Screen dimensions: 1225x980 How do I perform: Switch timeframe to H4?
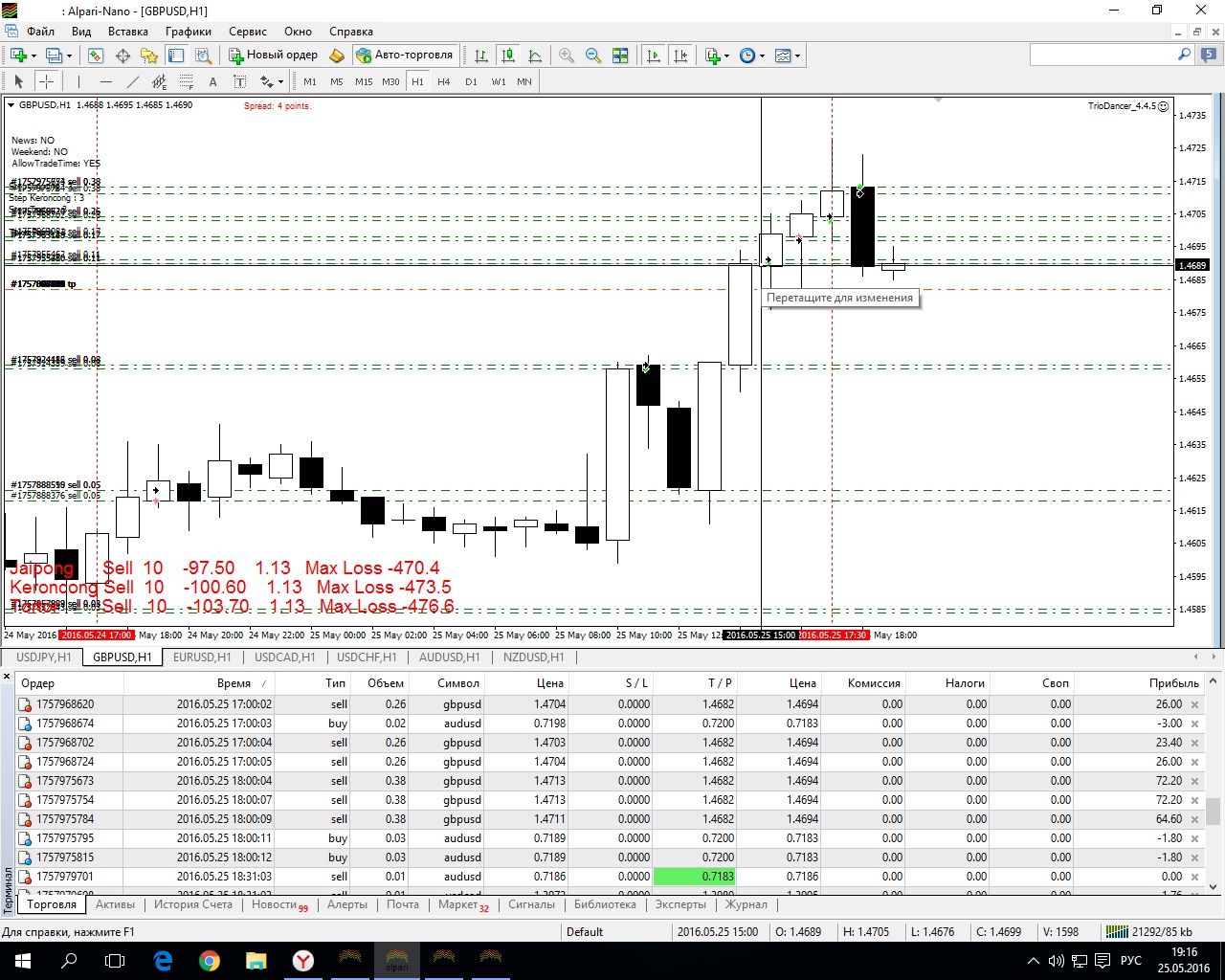pyautogui.click(x=444, y=81)
